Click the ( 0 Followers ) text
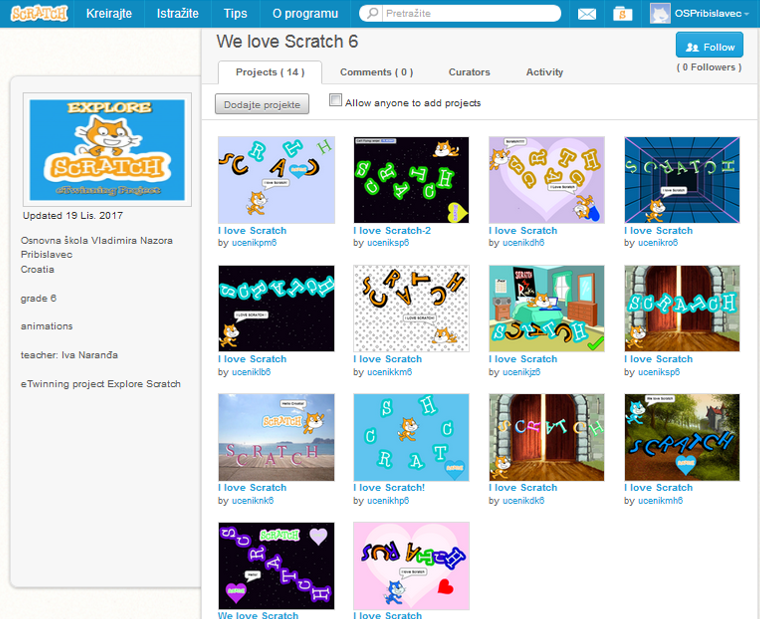 (x=709, y=67)
